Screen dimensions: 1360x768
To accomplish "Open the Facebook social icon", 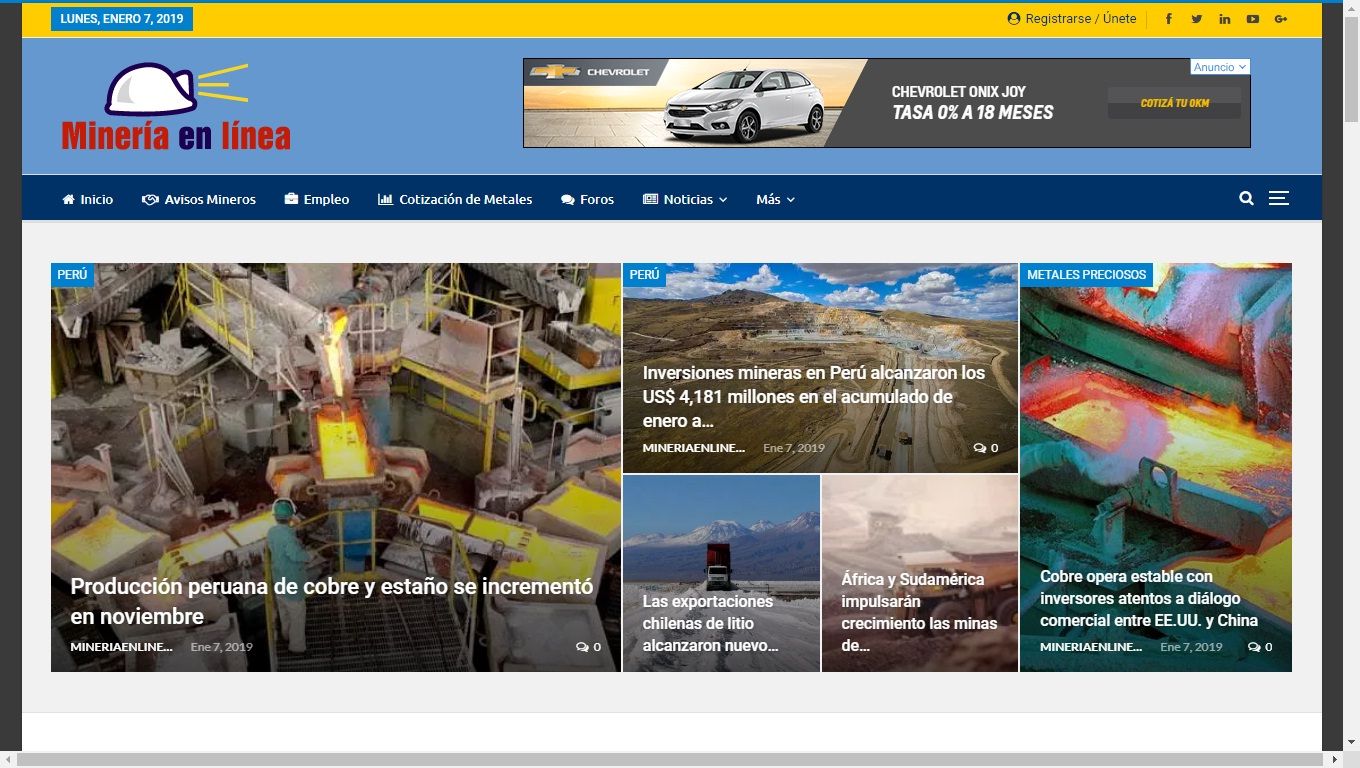I will [1168, 19].
